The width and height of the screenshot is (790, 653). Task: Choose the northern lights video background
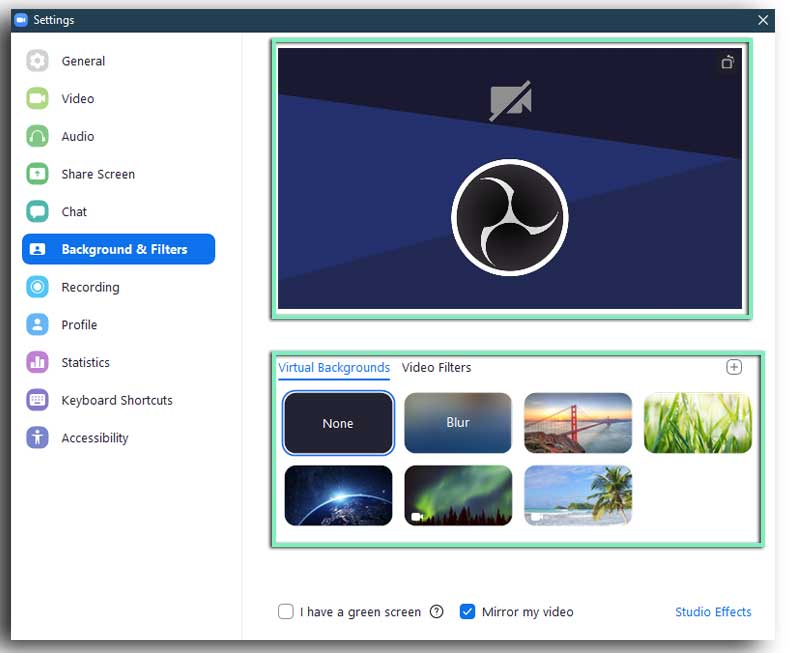[x=458, y=495]
